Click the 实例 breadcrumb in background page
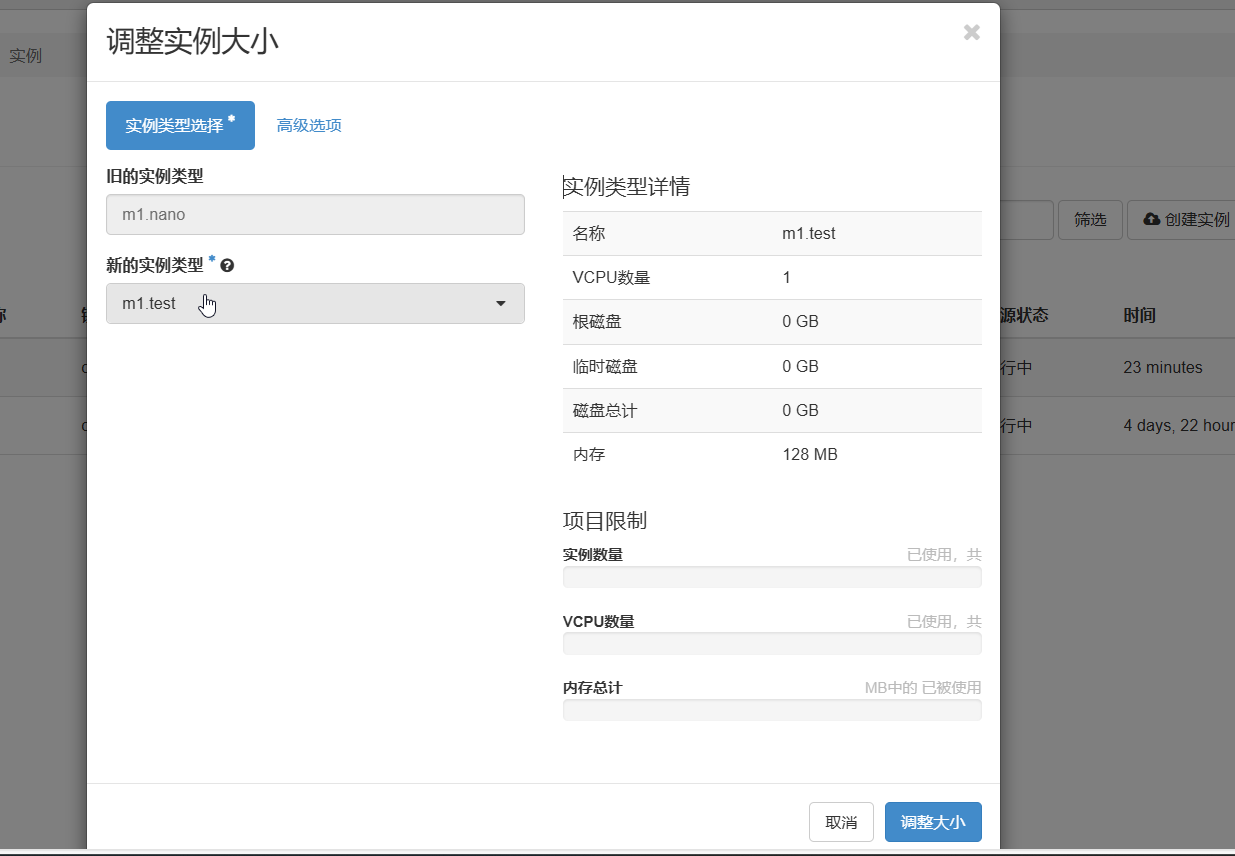Screen dimensions: 1235x856 25,55
